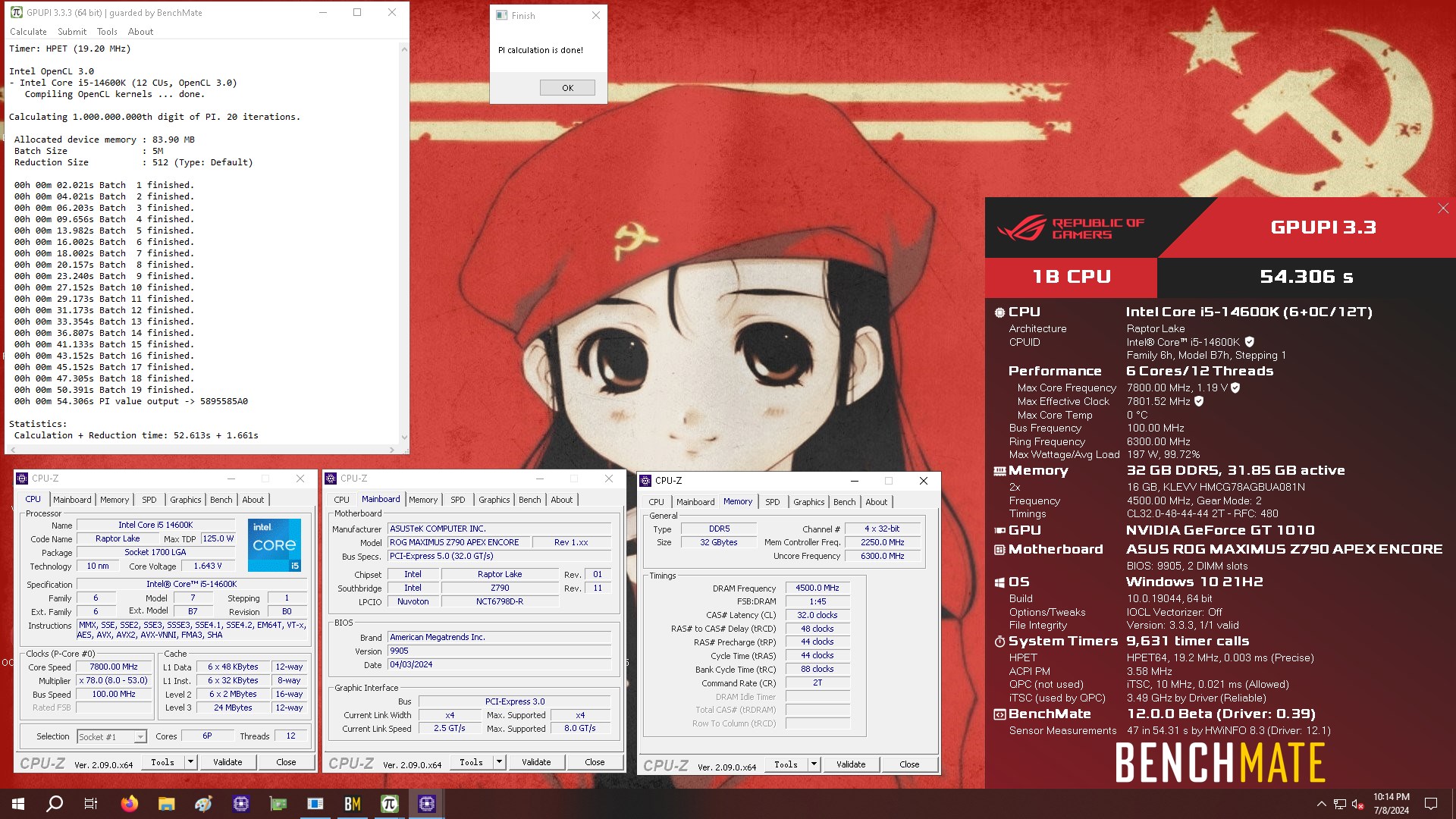The width and height of the screenshot is (1456, 819).
Task: Click the OS Windows icon in BenchMate panel
Action: pyautogui.click(x=999, y=582)
